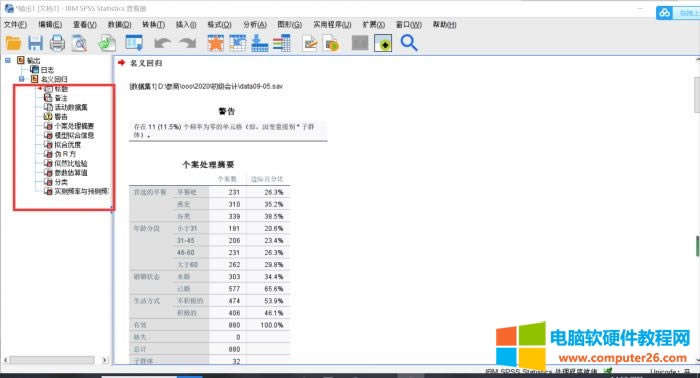The image size is (700, 378).
Task: Click the redo arrow icon
Action: (188, 43)
